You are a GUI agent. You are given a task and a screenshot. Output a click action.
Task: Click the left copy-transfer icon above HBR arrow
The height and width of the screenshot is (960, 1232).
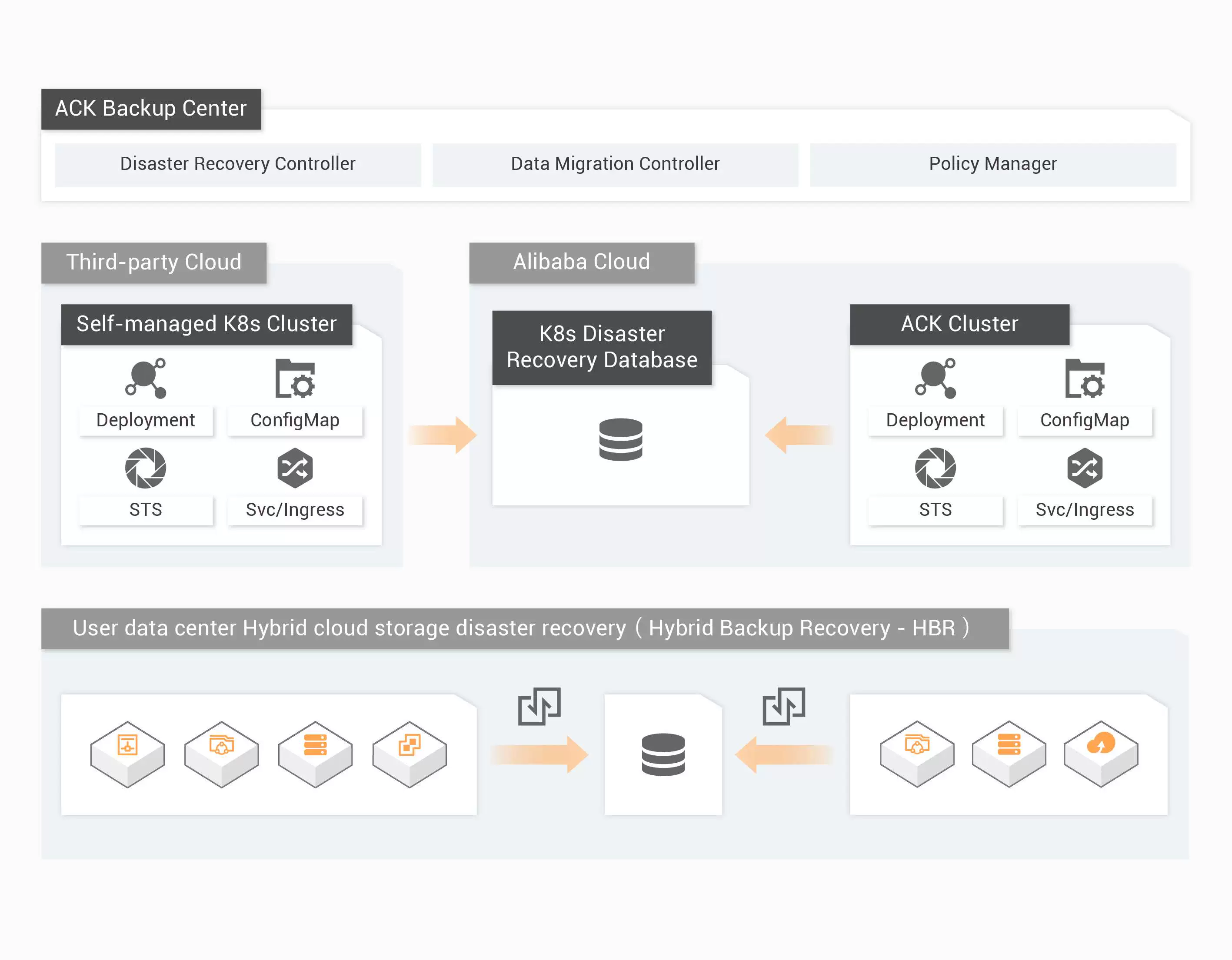pos(539,706)
